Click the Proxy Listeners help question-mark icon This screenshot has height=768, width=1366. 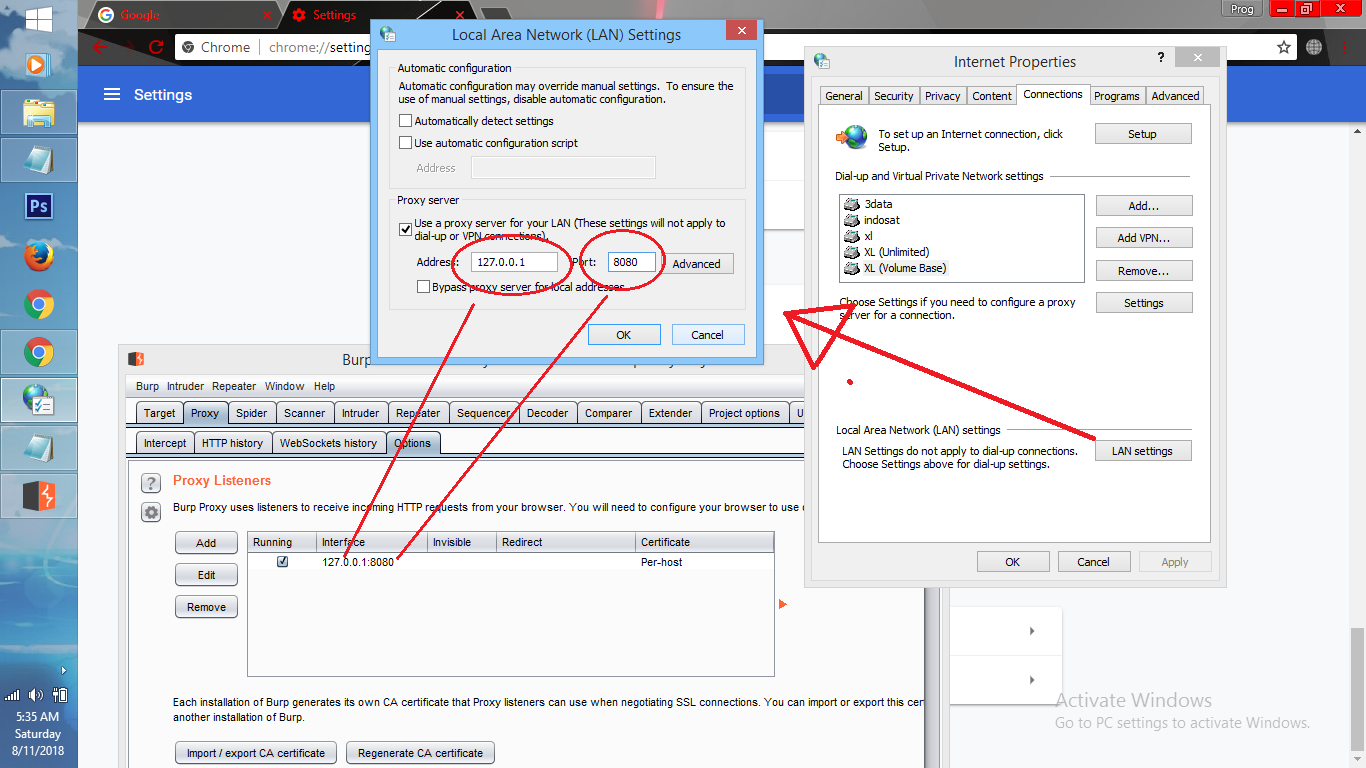coord(150,483)
